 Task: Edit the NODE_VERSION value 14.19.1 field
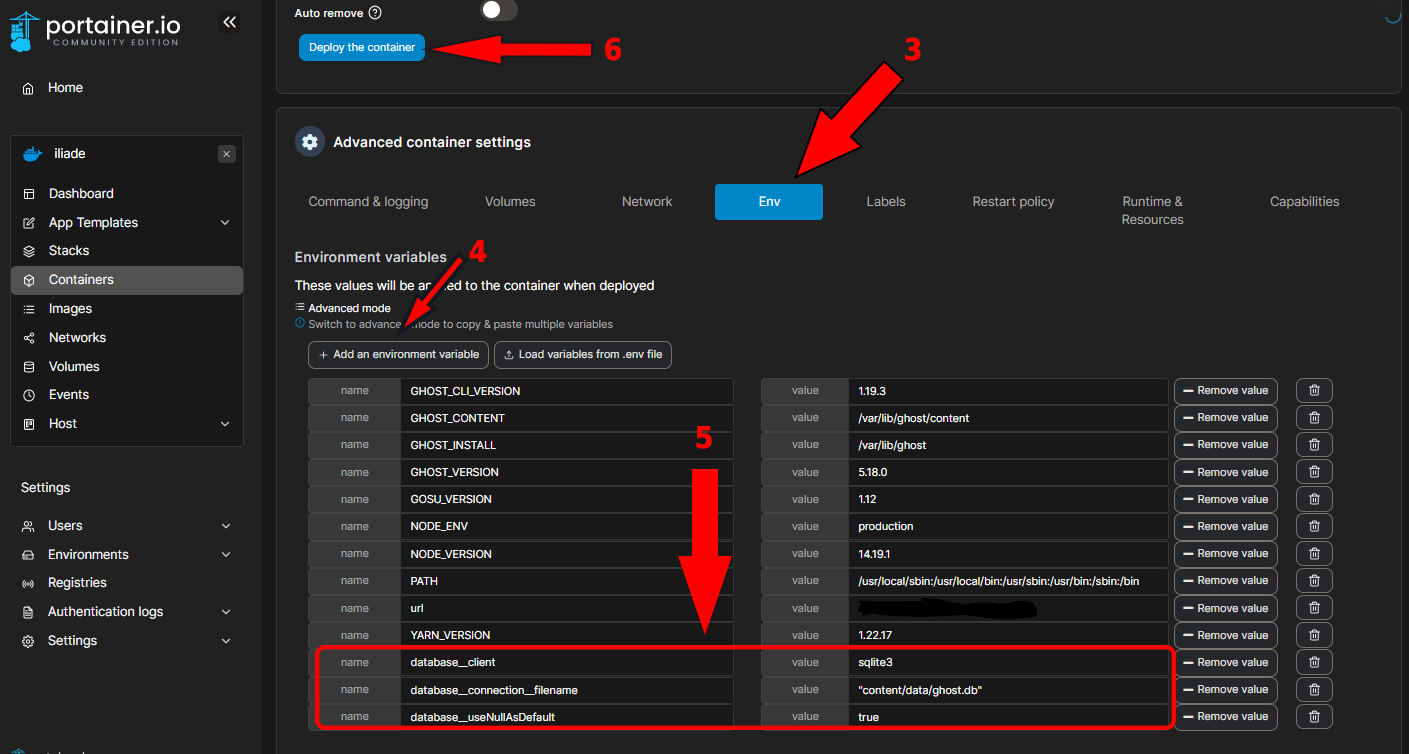(1008, 554)
